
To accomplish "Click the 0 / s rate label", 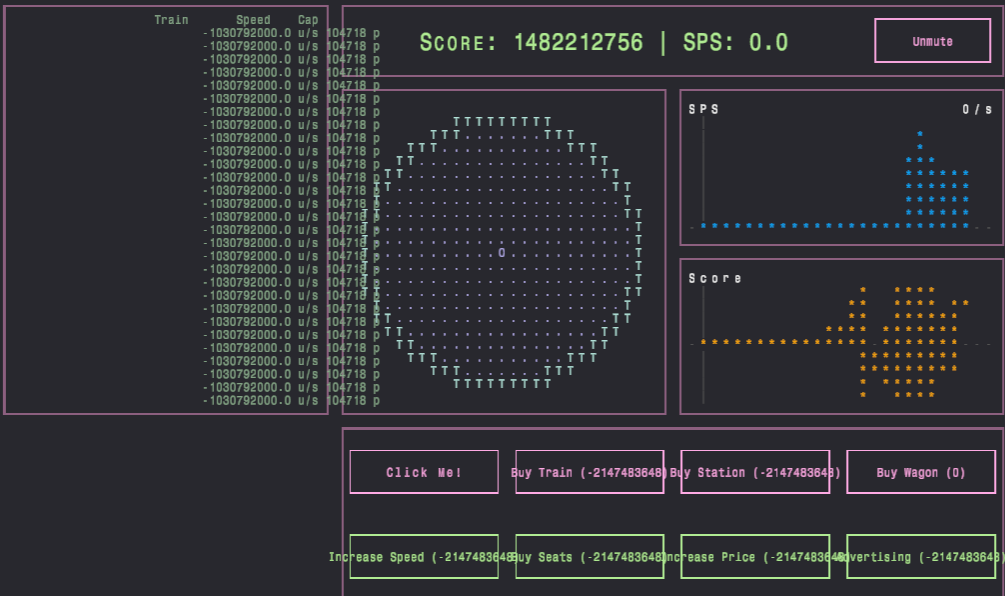I will [x=977, y=109].
